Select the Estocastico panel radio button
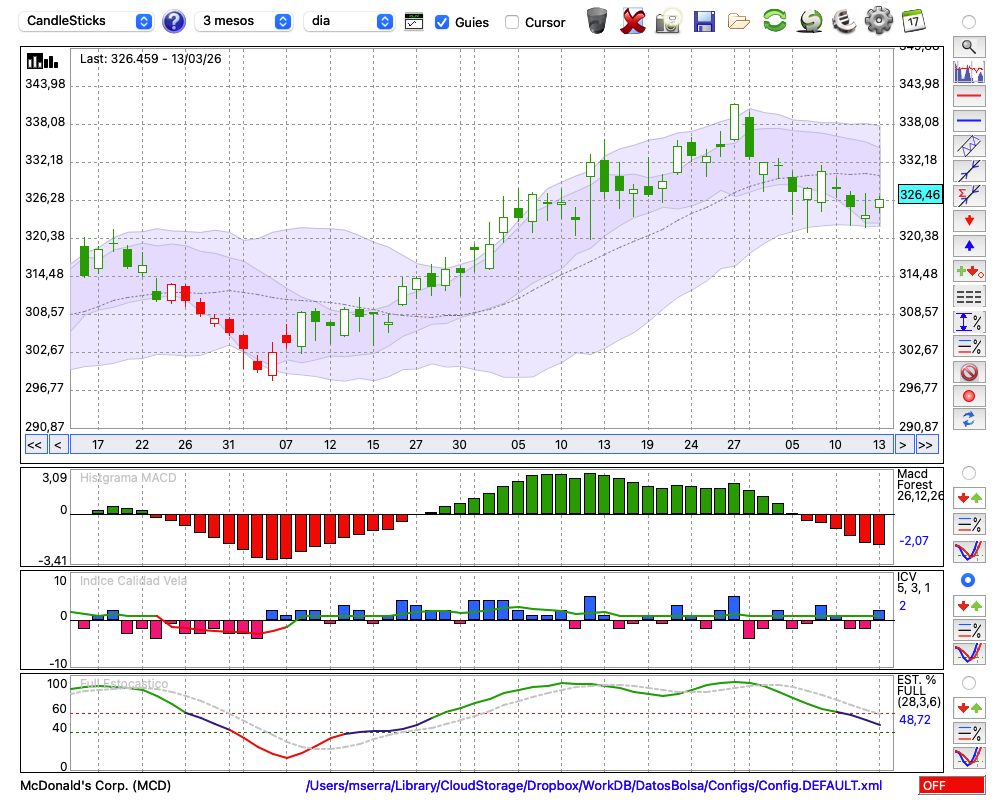This screenshot has height=800, width=1000. [969, 683]
